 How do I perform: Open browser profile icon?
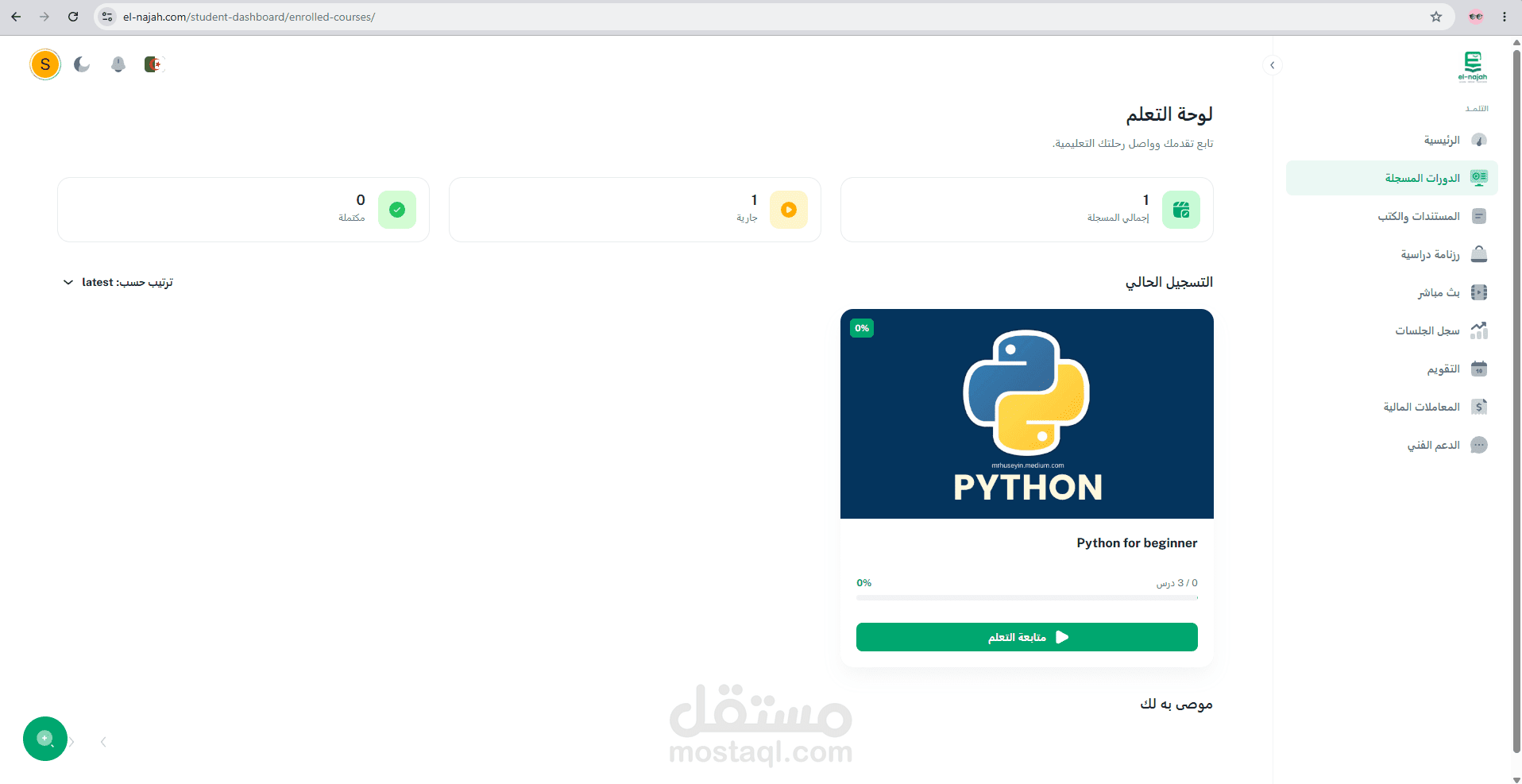pyautogui.click(x=1476, y=17)
